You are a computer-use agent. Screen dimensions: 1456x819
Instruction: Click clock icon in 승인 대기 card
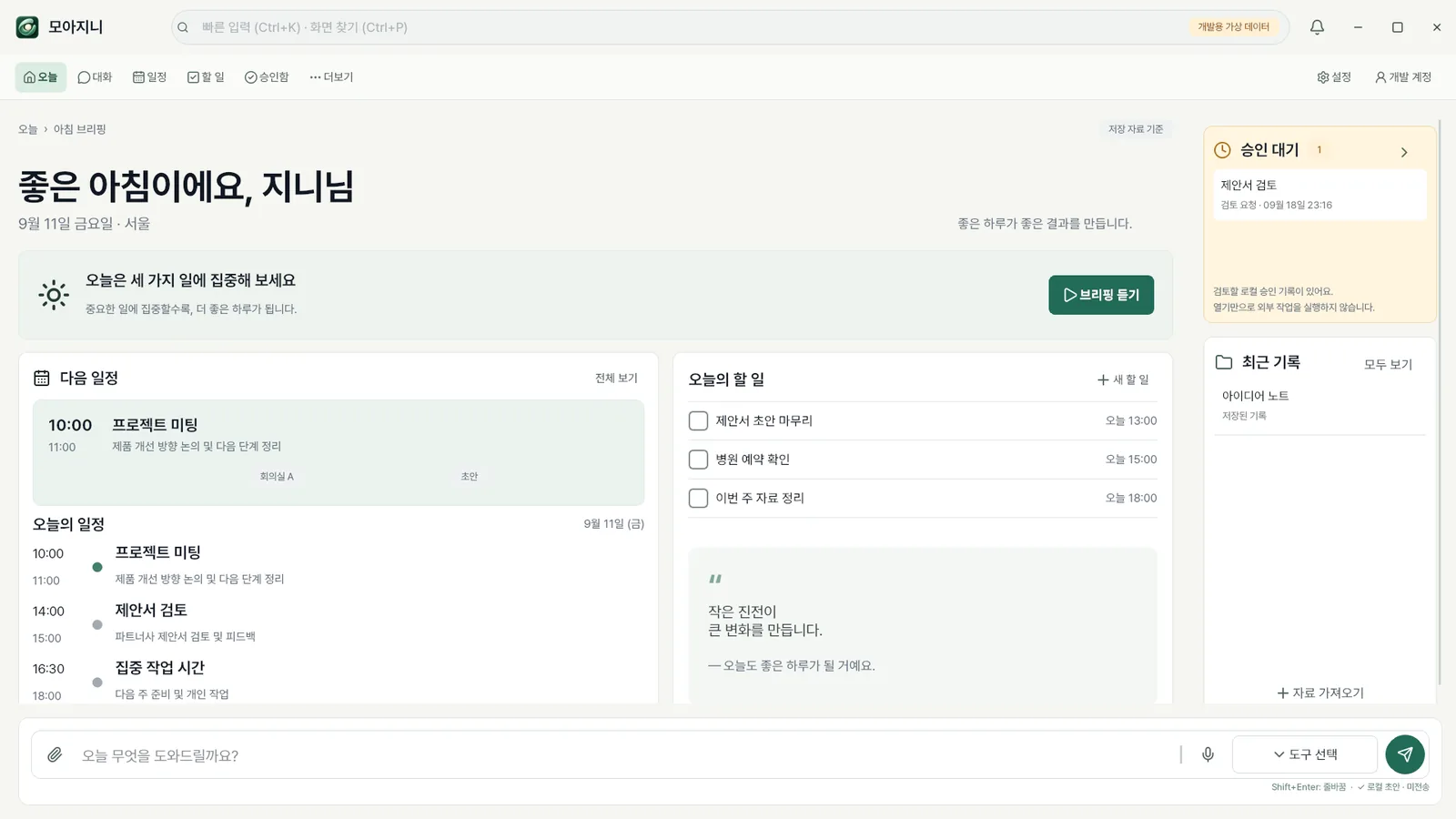(x=1222, y=150)
